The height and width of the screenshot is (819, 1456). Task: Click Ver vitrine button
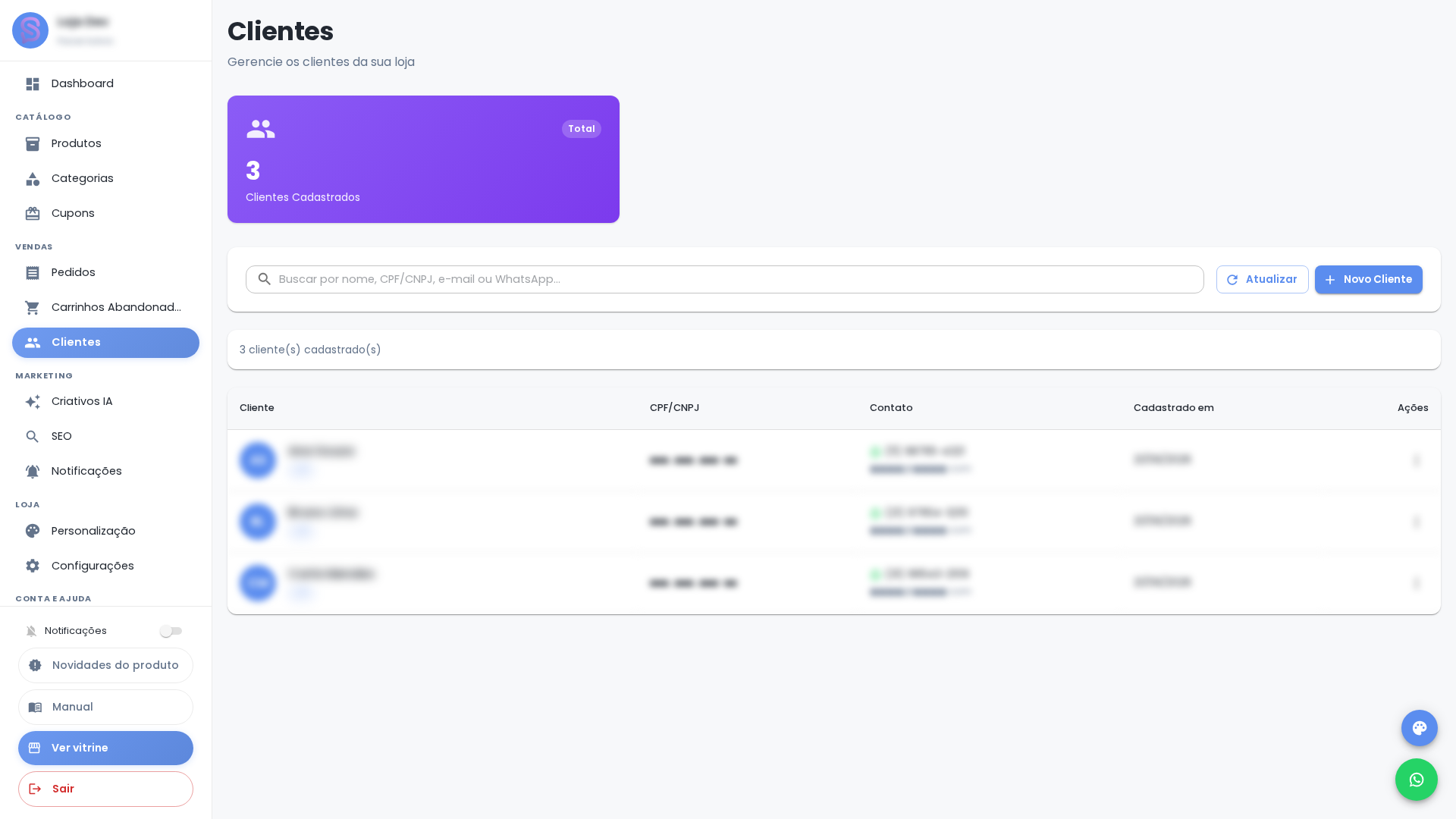point(105,748)
